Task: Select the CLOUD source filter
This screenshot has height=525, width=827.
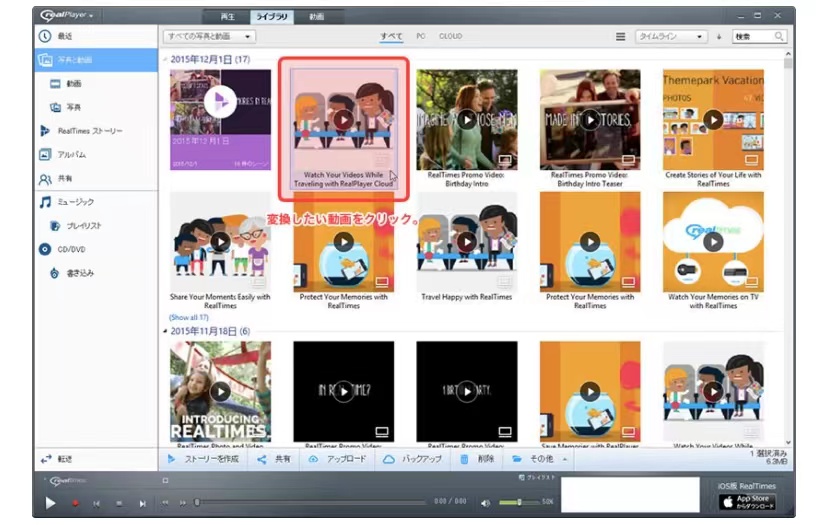Action: 450,36
